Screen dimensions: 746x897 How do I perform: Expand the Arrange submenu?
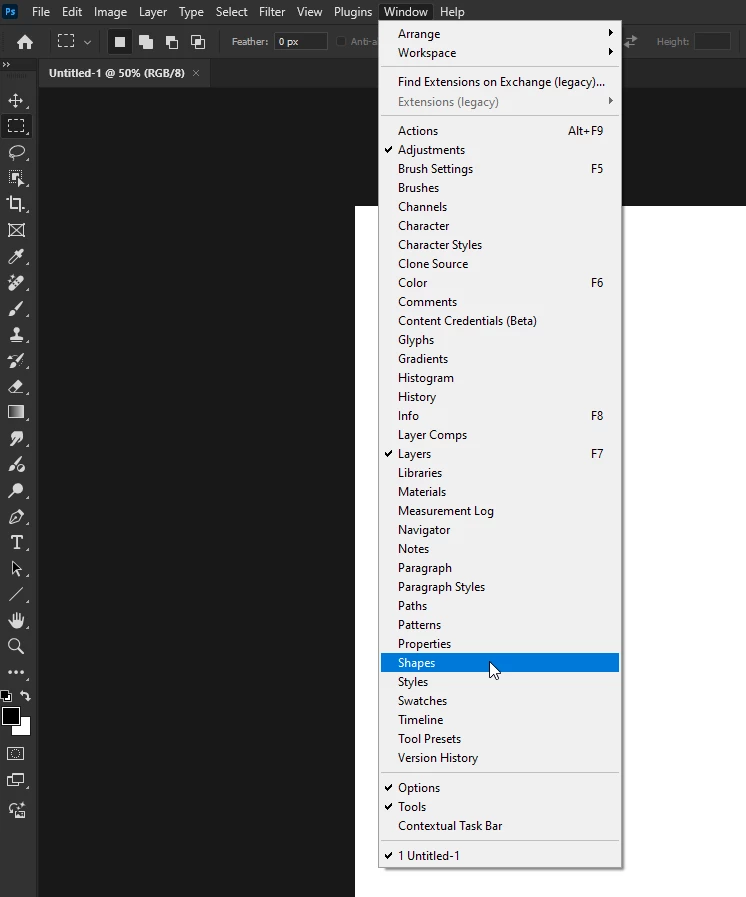[x=500, y=34]
